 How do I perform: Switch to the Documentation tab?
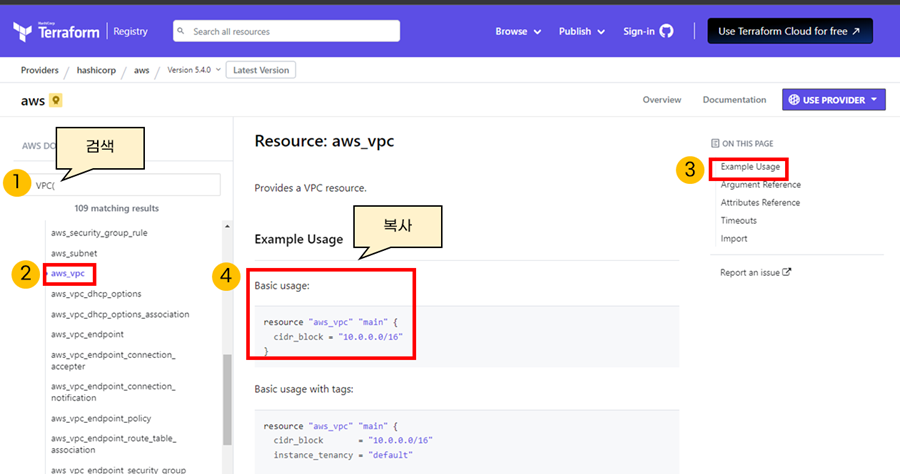(734, 100)
